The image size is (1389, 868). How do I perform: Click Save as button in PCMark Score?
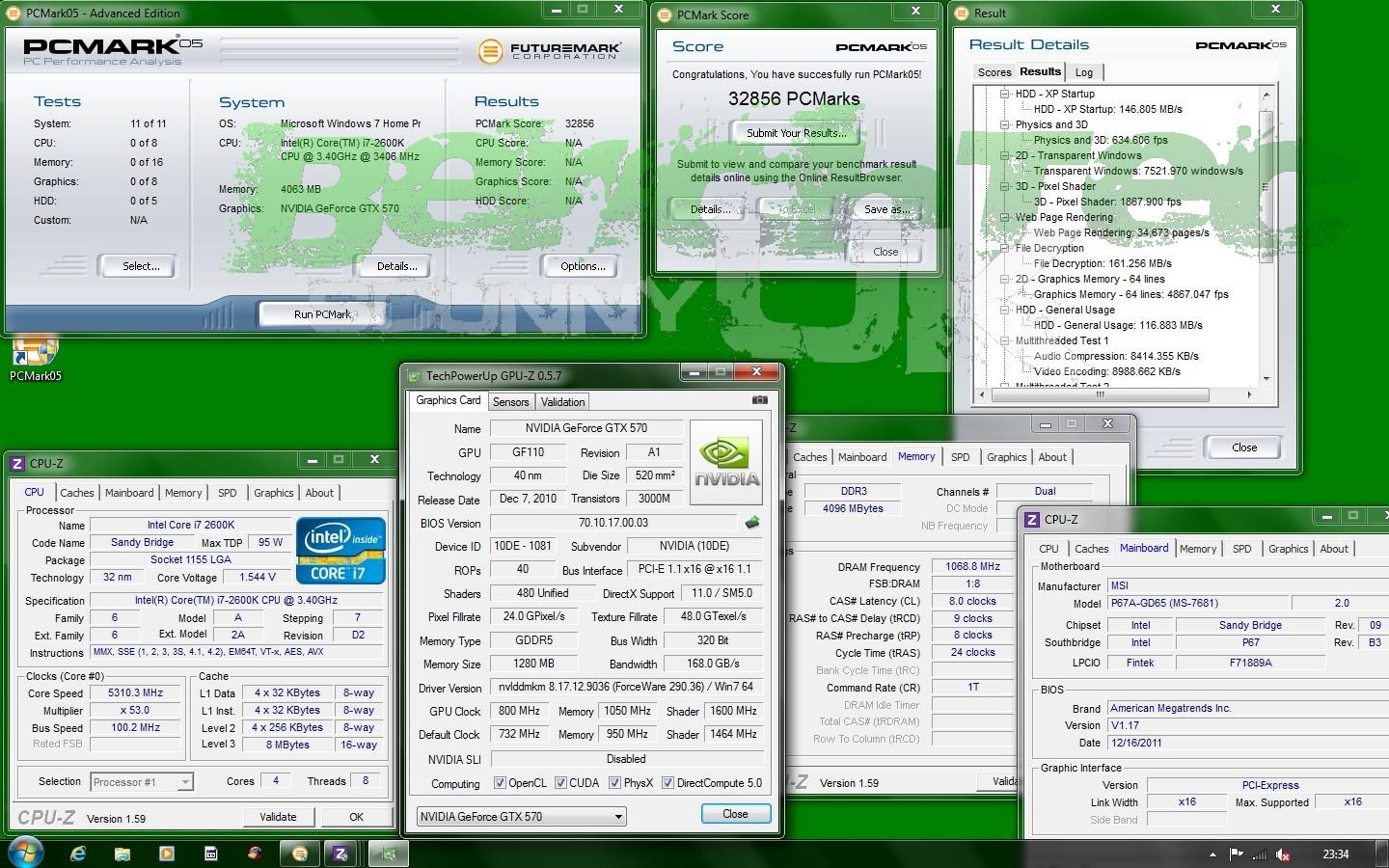tap(887, 209)
